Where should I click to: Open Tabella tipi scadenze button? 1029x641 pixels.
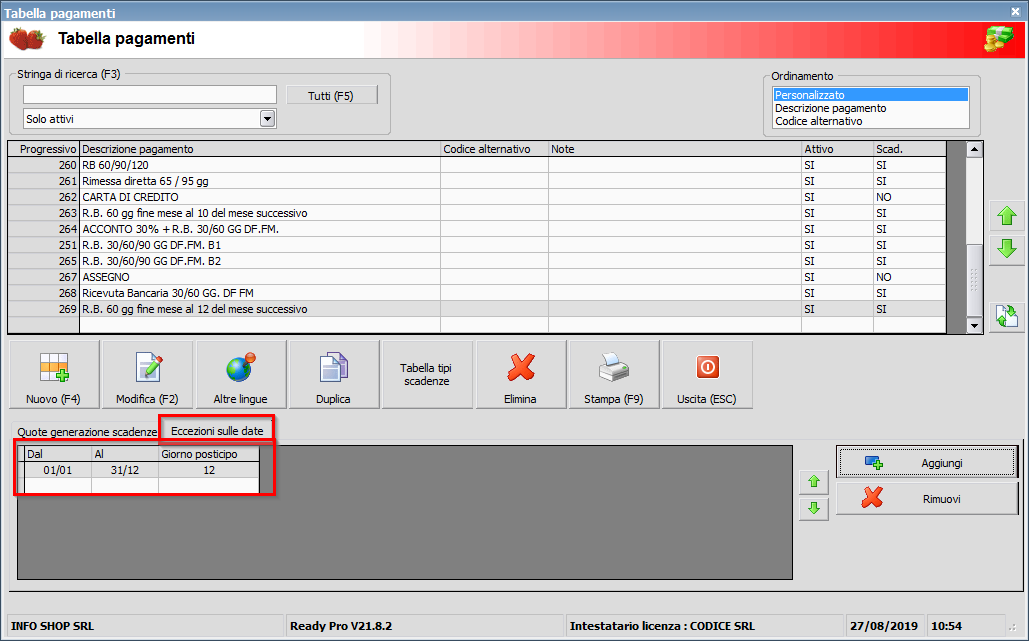[x=427, y=375]
